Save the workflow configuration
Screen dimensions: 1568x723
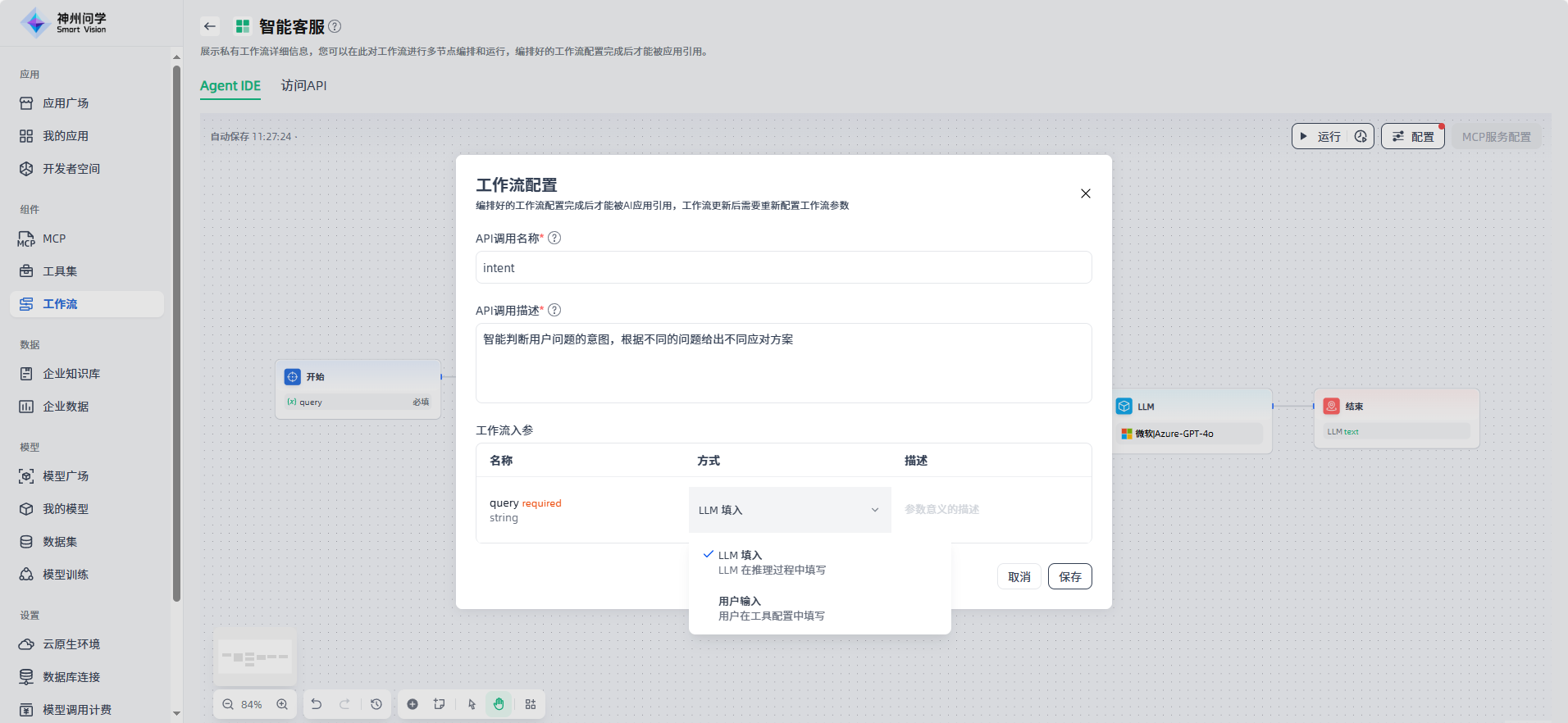[x=1069, y=576]
